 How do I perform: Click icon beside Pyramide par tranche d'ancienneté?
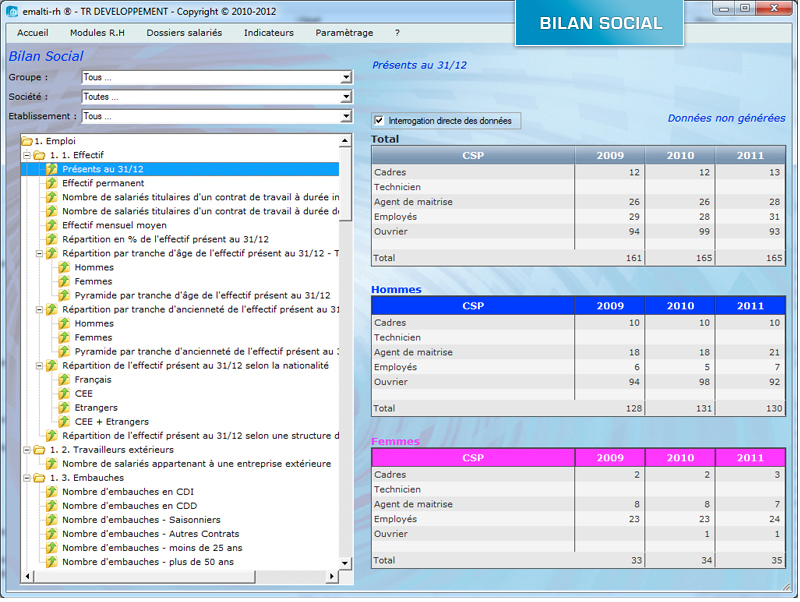point(64,352)
